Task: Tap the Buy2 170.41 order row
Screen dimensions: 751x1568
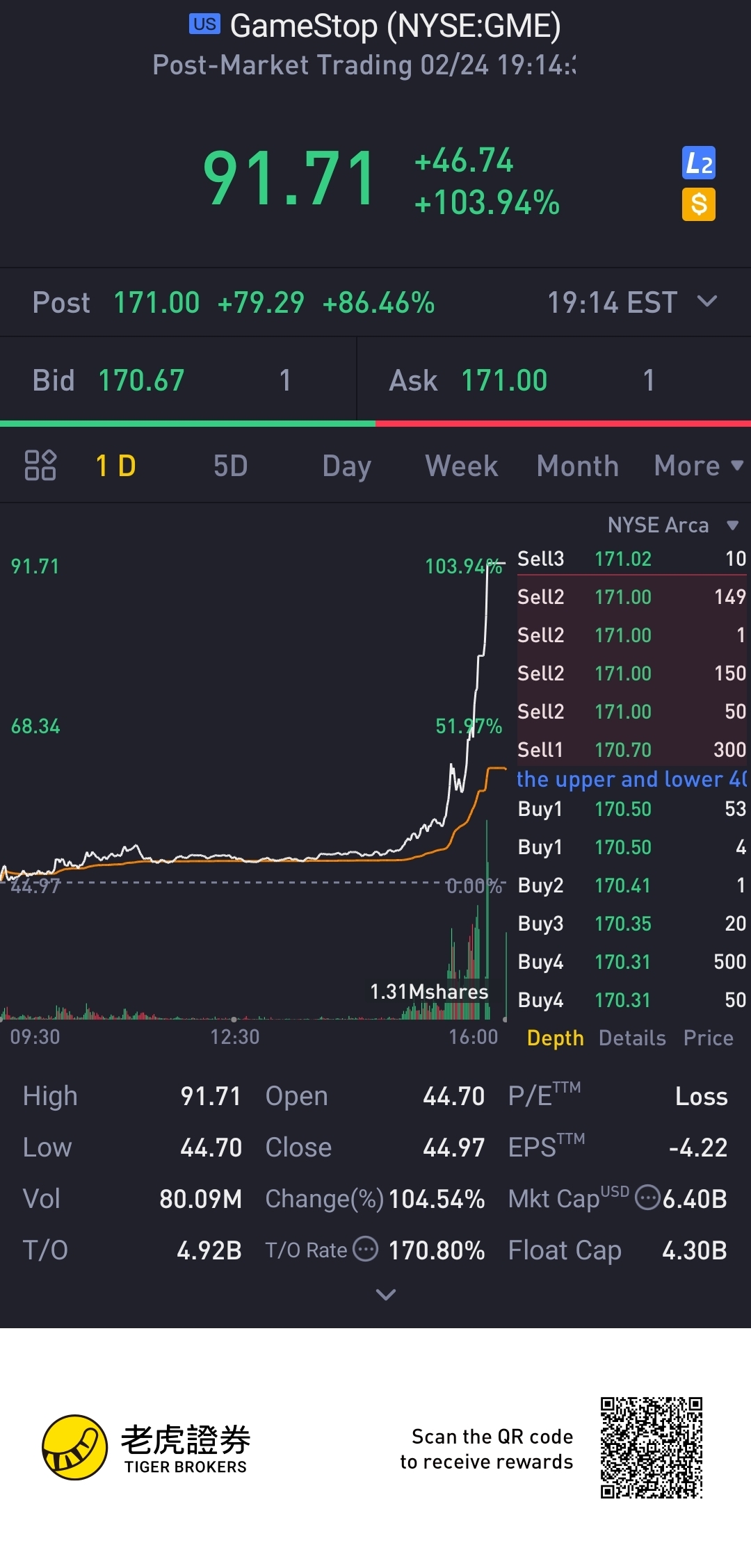Action: (x=631, y=885)
